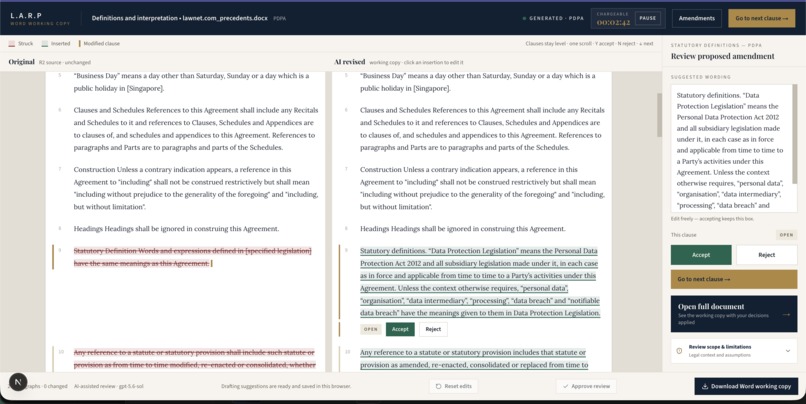Click the sidebar OPEN status tag
Viewport: 806px width, 404px height.
coord(786,235)
